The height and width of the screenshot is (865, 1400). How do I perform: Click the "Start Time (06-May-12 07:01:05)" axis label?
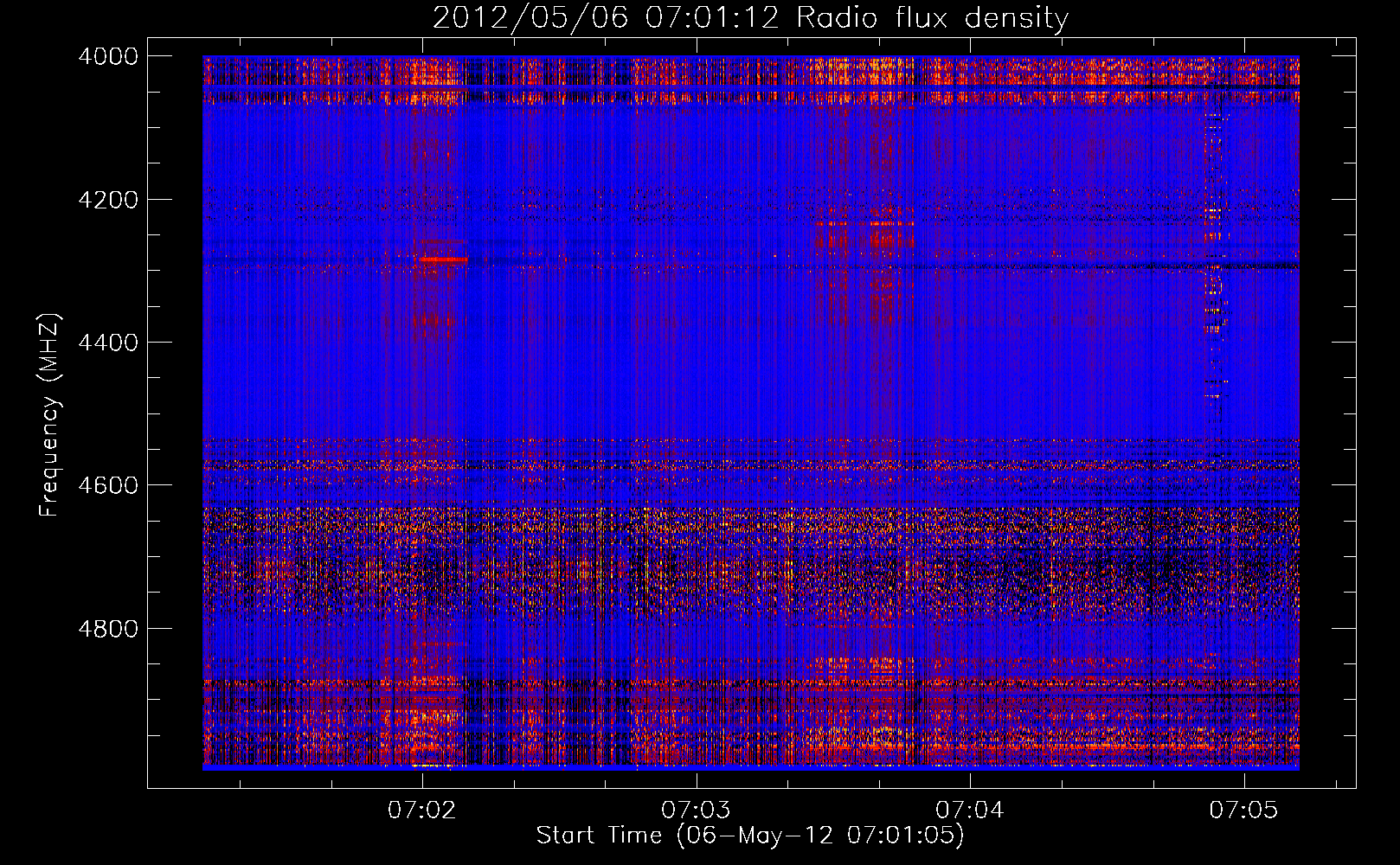750,836
